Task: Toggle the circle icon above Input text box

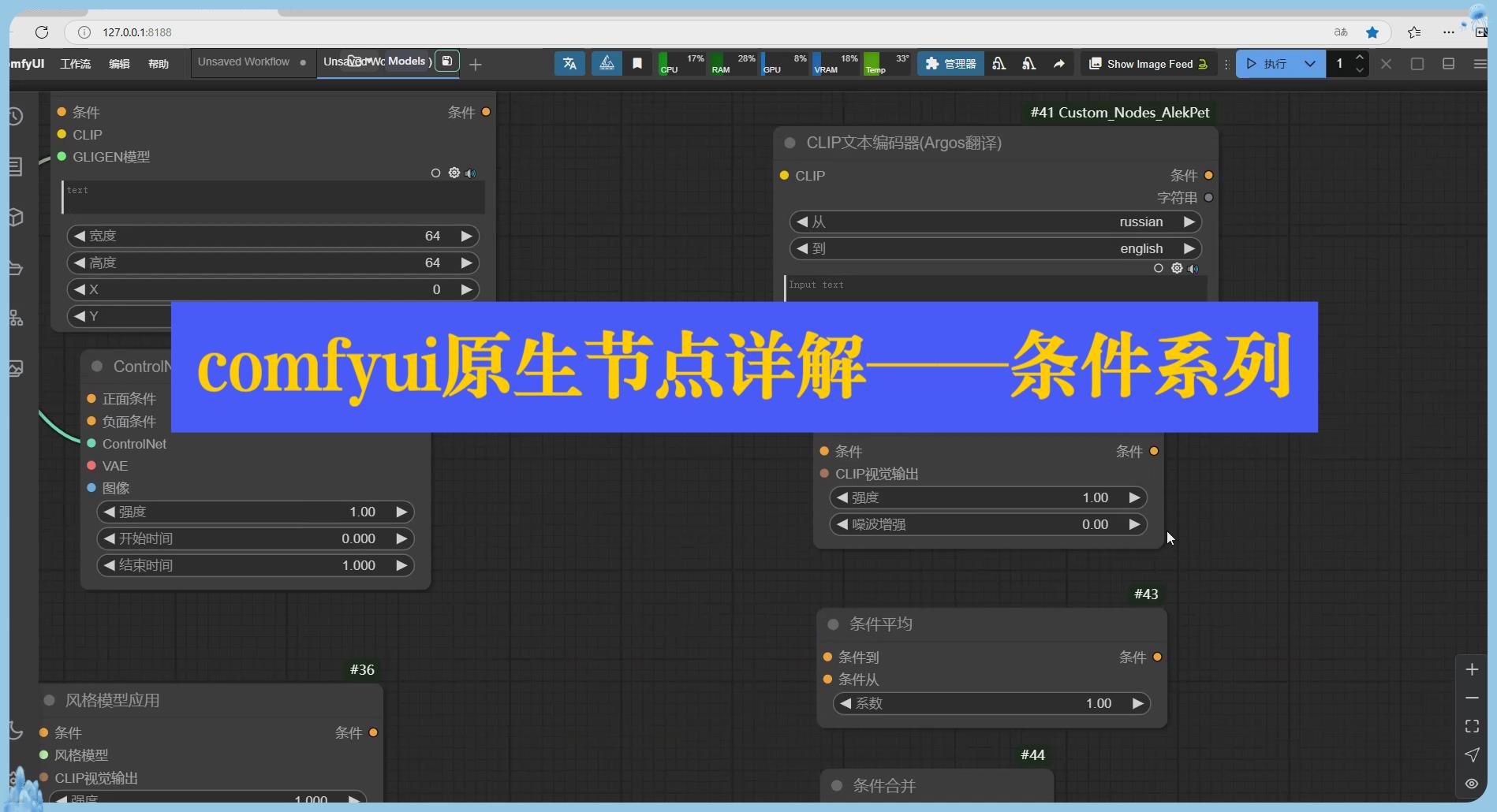Action: [1158, 268]
